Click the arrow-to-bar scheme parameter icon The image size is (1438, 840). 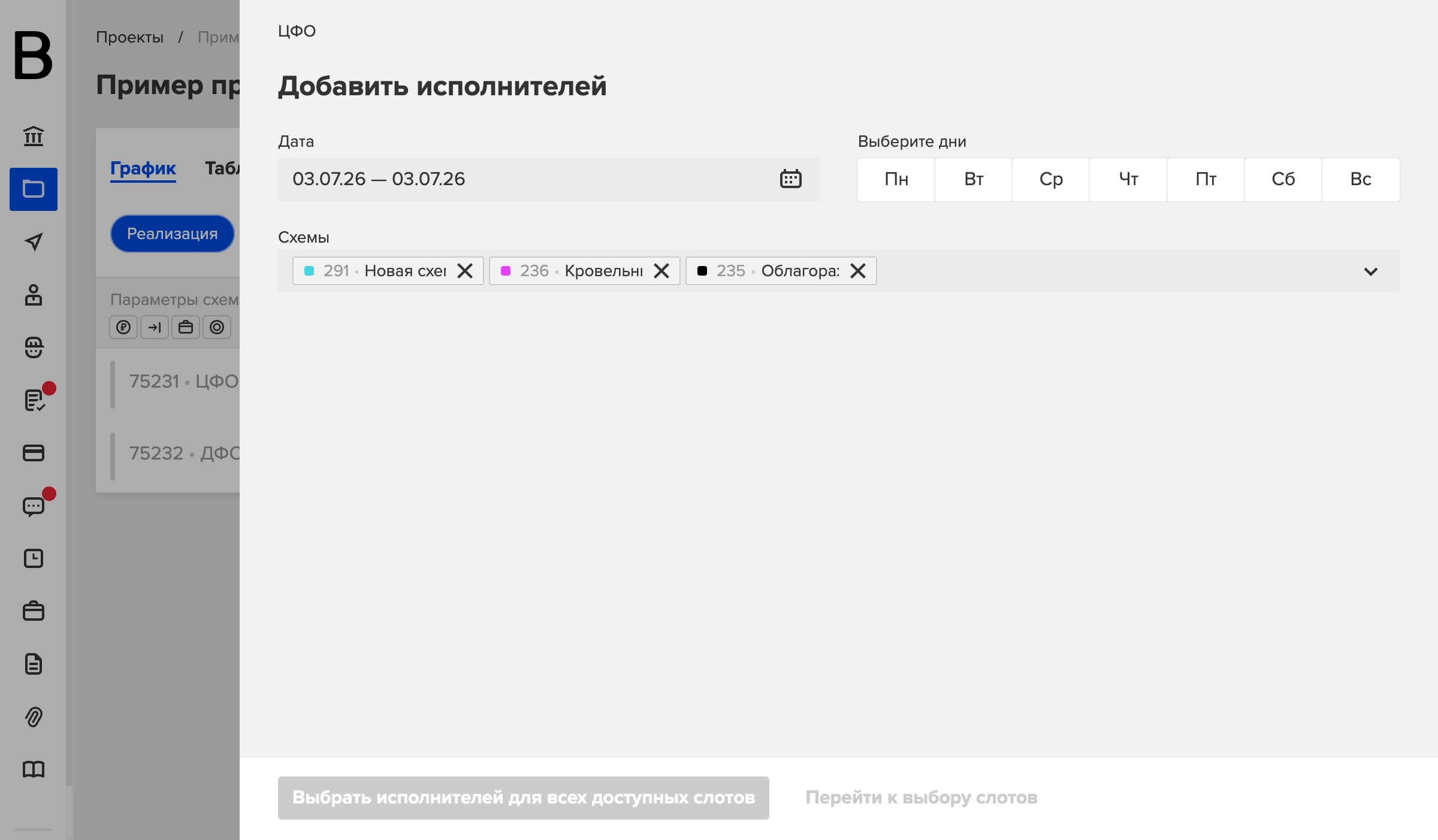[155, 327]
